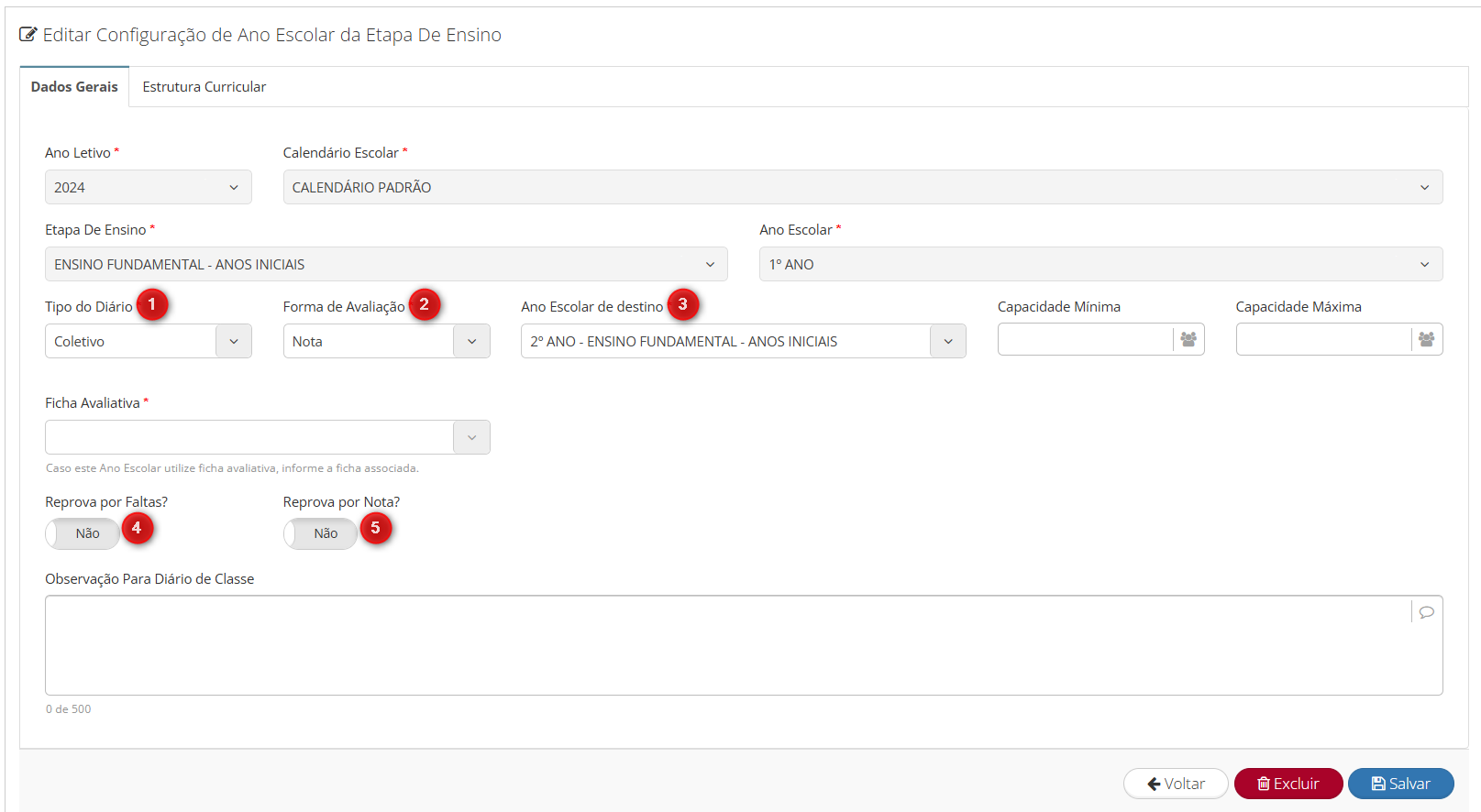Click the edit pencil icon beside page title
1481x812 pixels.
[28, 35]
